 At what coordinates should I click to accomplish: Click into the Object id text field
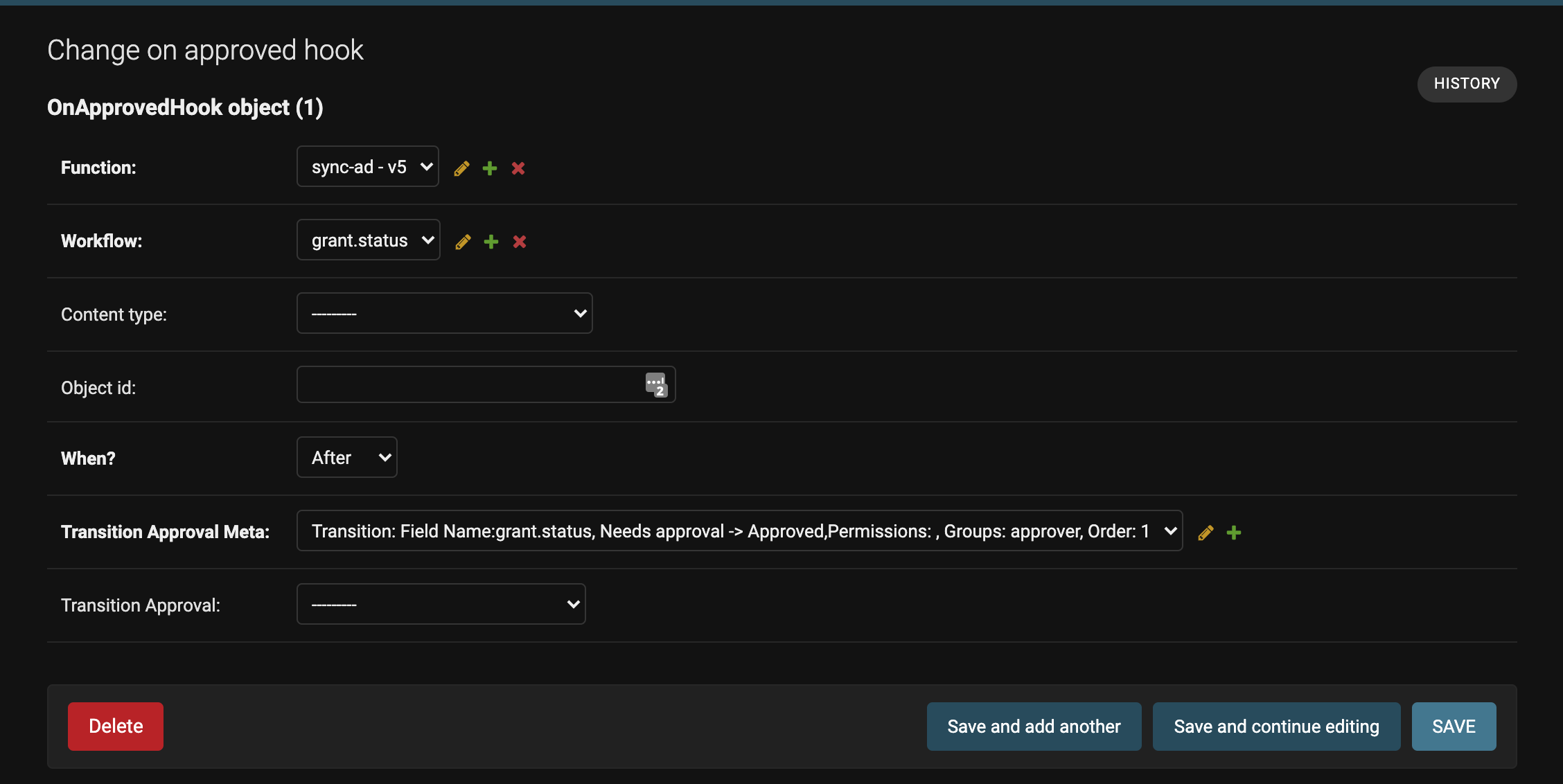coord(468,385)
